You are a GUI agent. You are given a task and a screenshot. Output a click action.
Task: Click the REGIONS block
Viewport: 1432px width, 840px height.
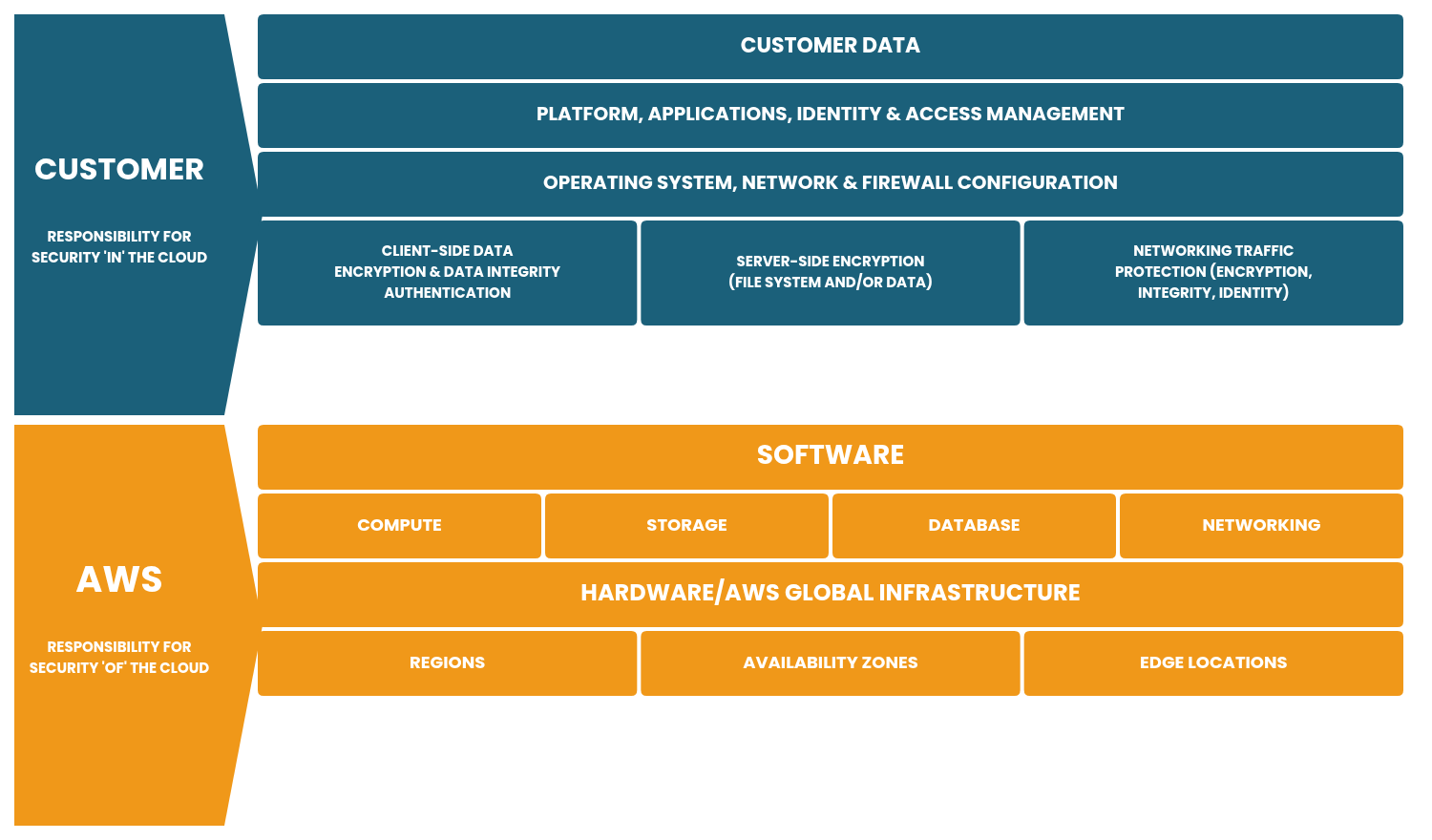447,663
